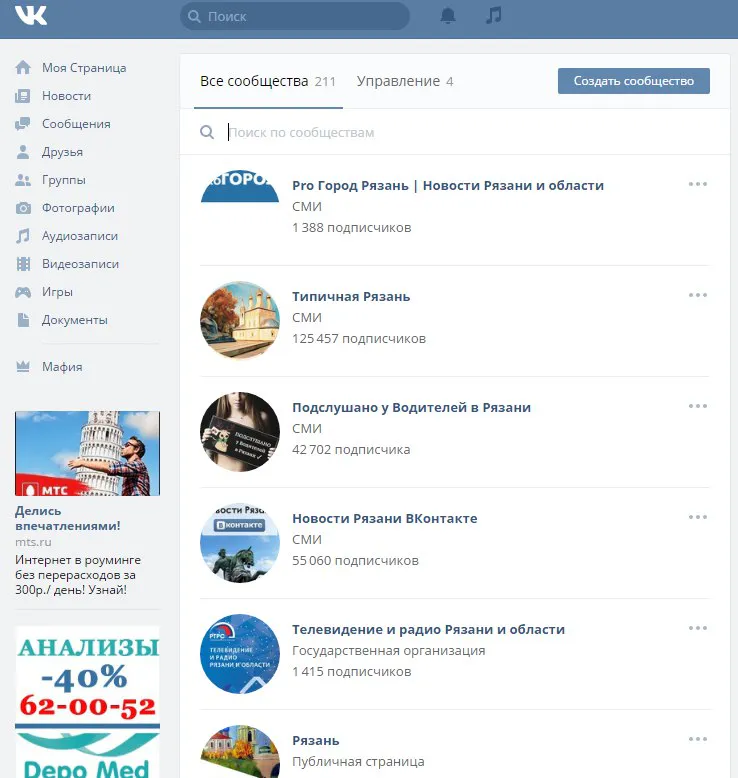Open Телевидение и радио Рязани и области
Image resolution: width=738 pixels, height=778 pixels.
point(428,629)
